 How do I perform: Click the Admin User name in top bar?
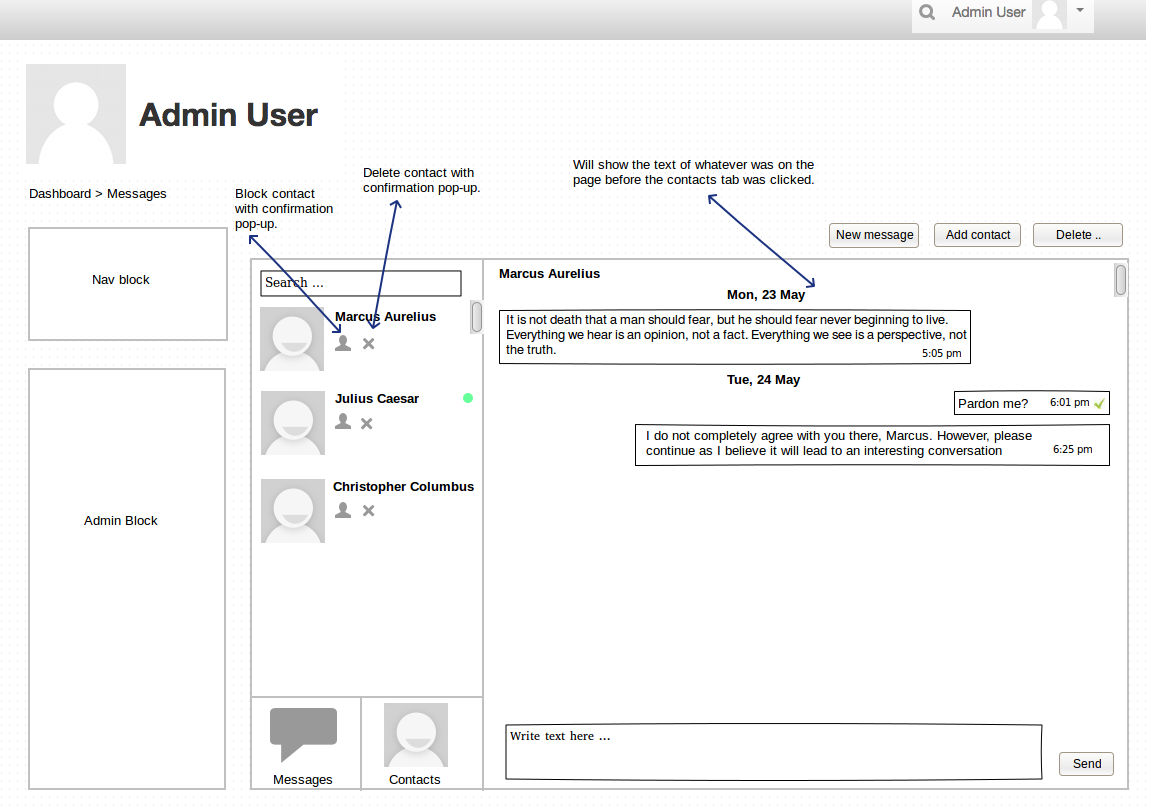tap(988, 12)
